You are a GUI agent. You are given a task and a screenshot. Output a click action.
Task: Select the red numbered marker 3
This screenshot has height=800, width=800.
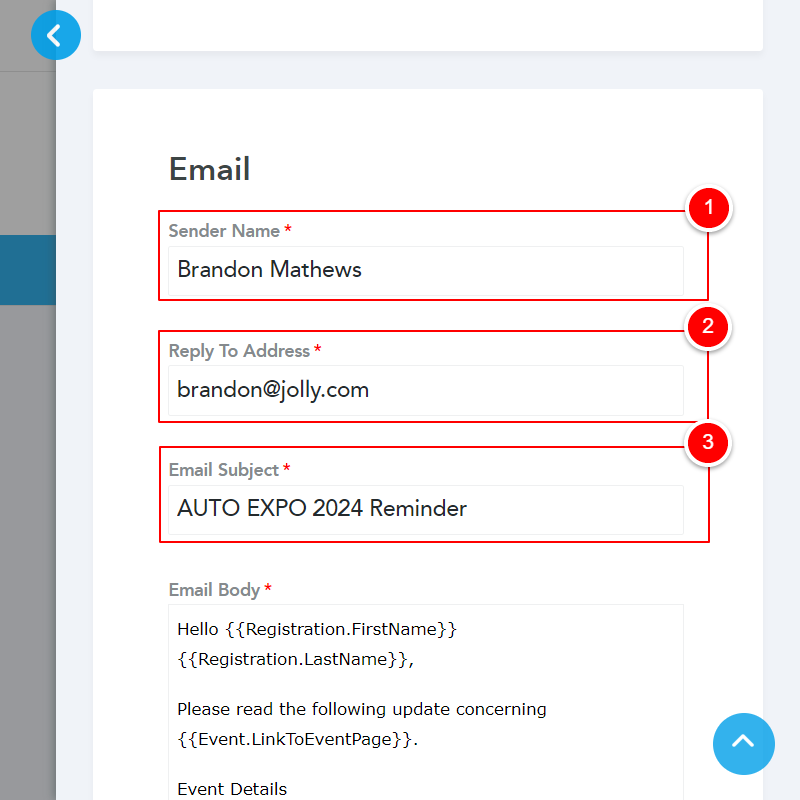click(x=708, y=443)
